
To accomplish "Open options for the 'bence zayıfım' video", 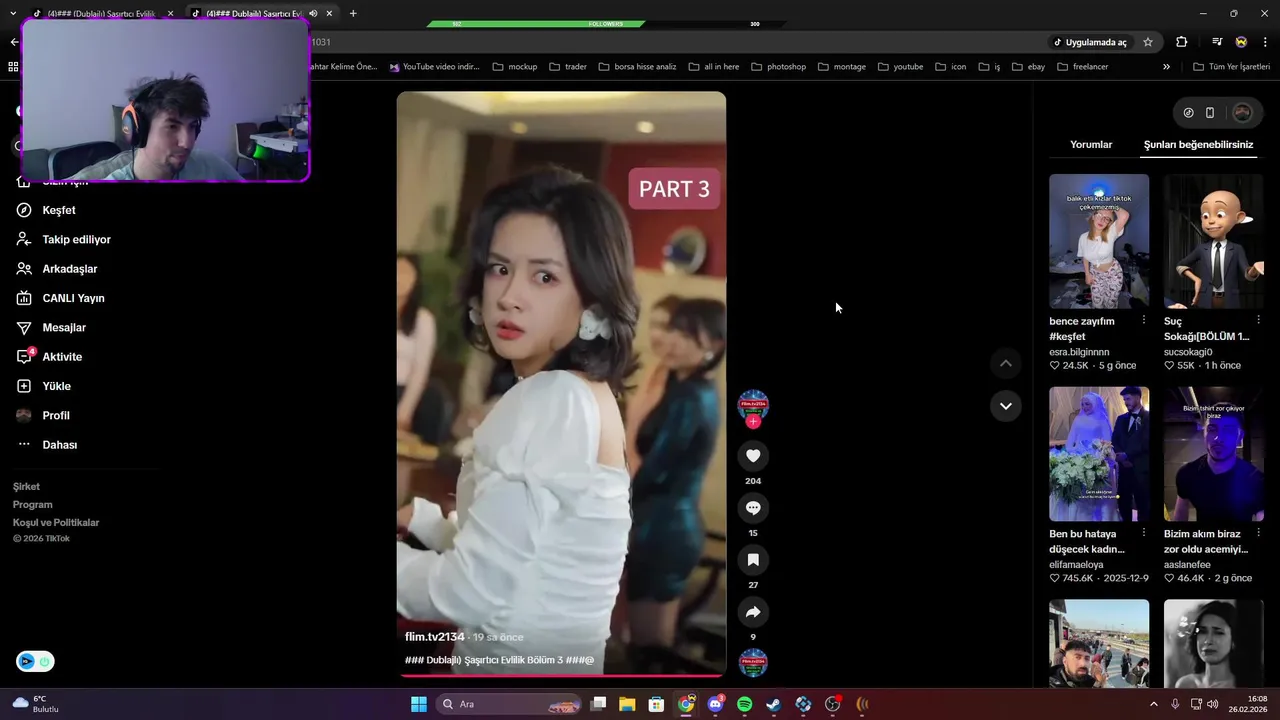I will pyautogui.click(x=1143, y=321).
